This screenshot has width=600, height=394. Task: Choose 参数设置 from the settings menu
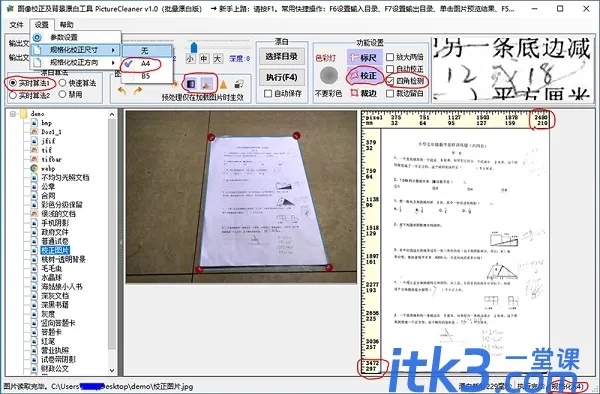click(x=75, y=37)
